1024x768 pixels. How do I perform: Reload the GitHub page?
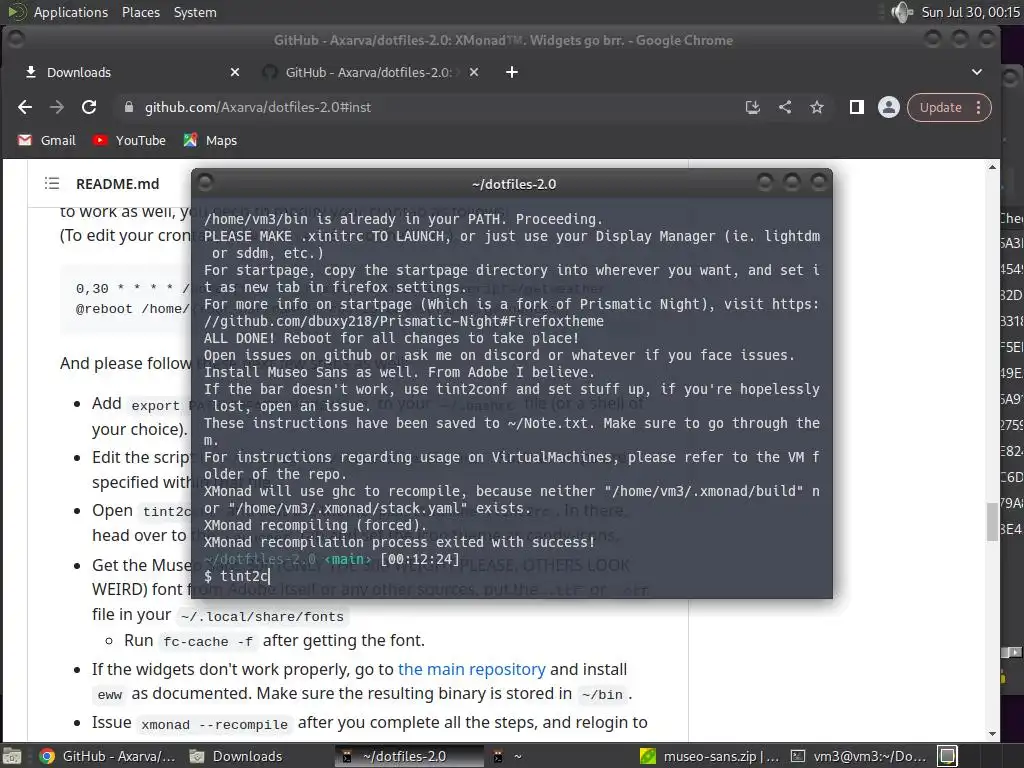pos(89,107)
